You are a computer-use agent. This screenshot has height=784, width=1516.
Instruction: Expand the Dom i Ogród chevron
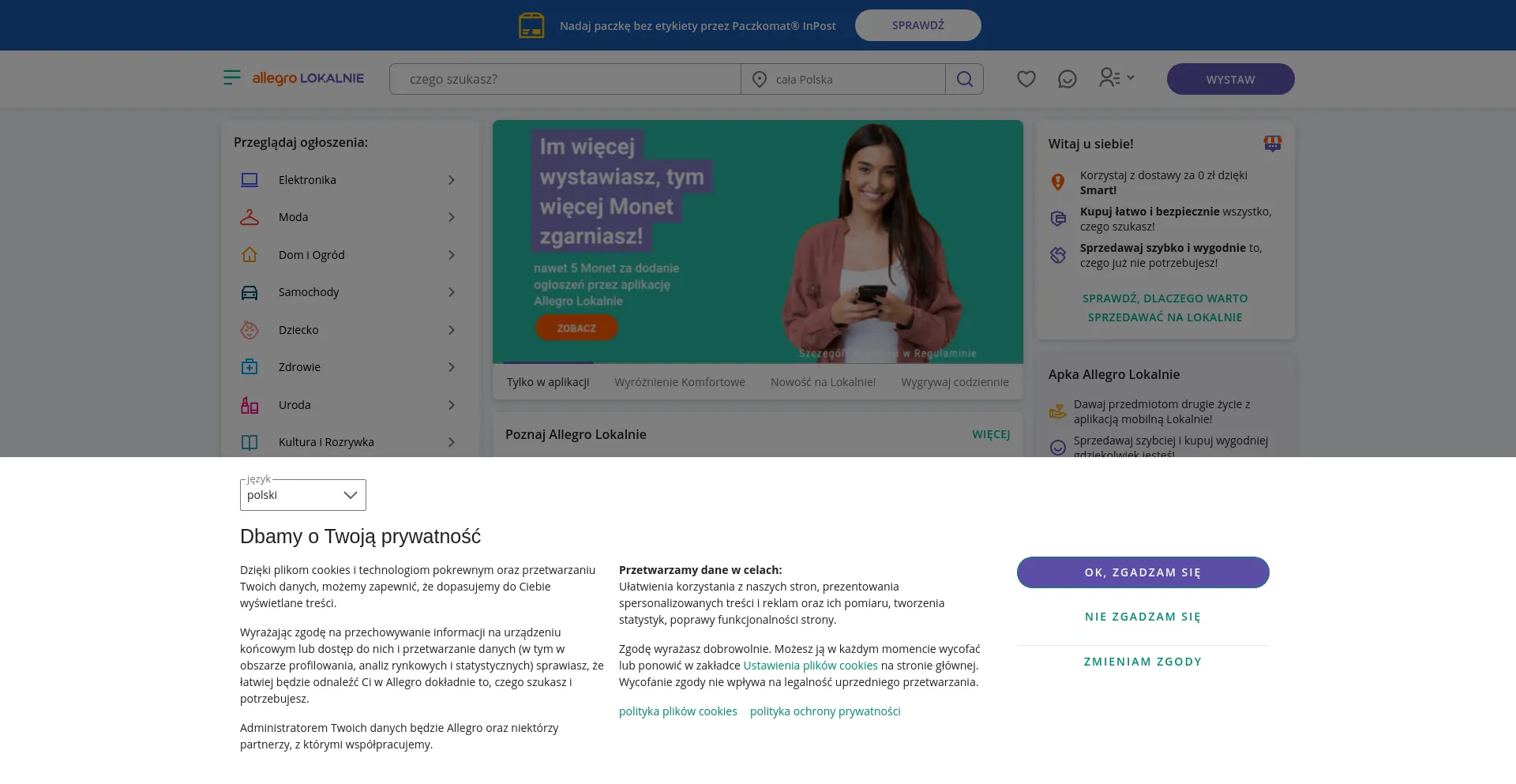[x=452, y=255]
